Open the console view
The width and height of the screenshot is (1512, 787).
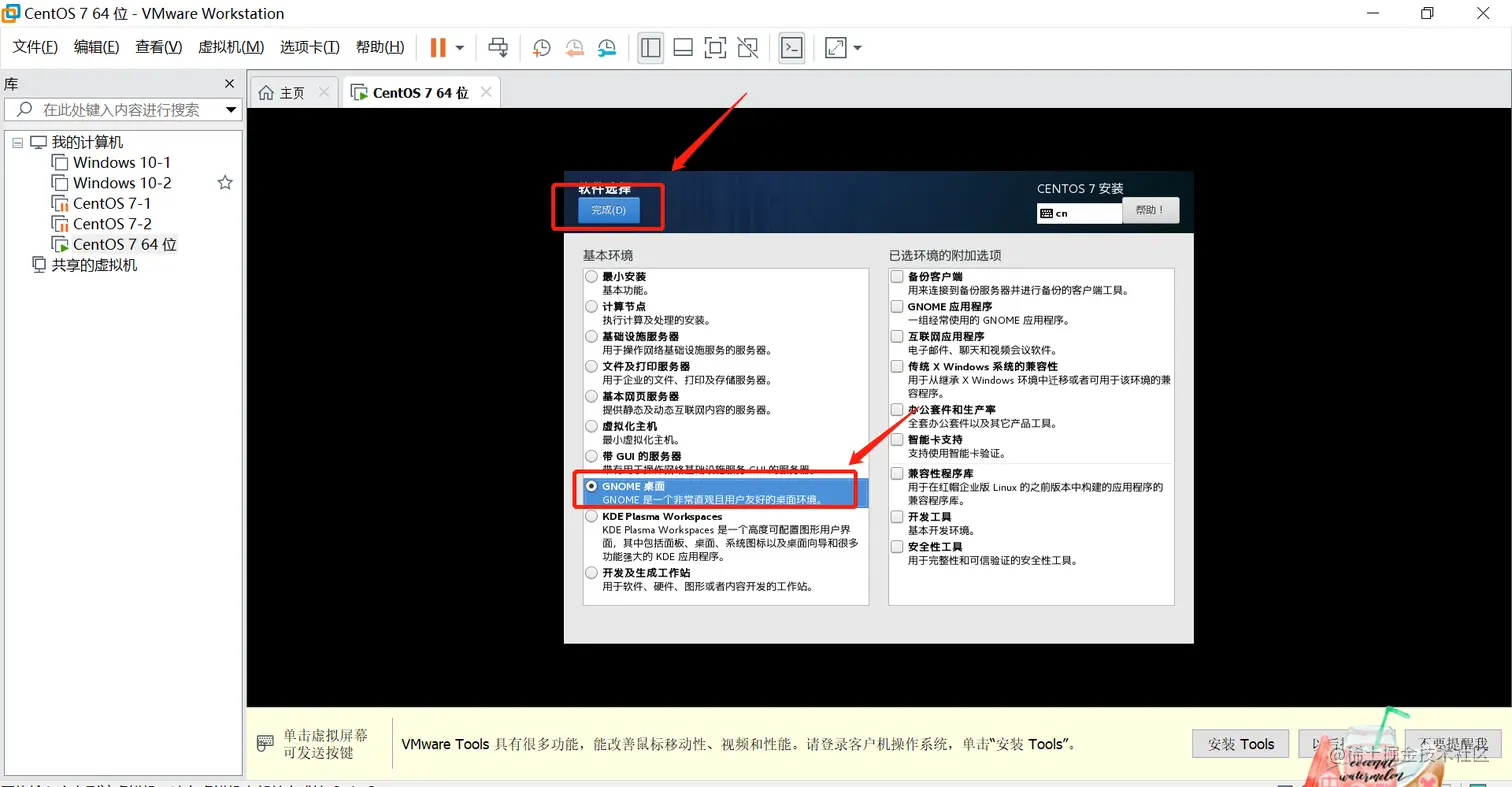[x=792, y=47]
